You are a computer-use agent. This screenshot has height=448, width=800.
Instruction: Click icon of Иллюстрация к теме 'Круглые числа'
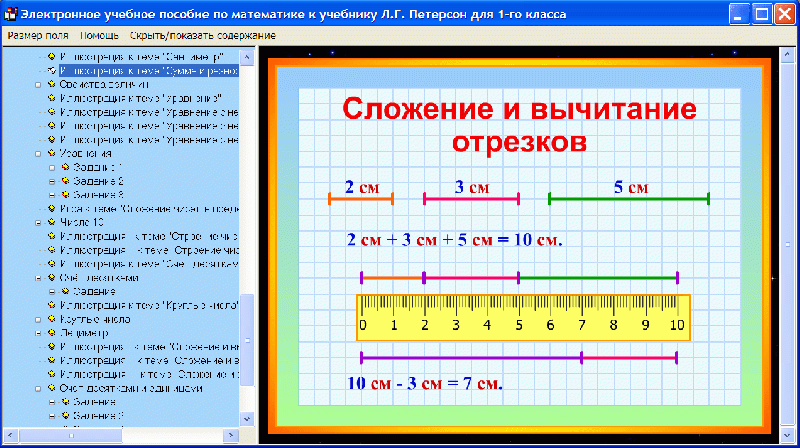pos(52,305)
